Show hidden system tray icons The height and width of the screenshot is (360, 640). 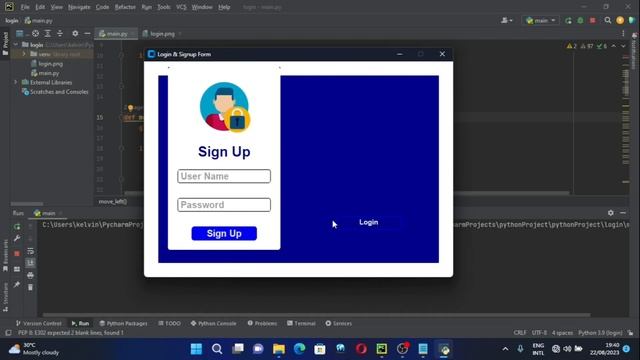505,349
